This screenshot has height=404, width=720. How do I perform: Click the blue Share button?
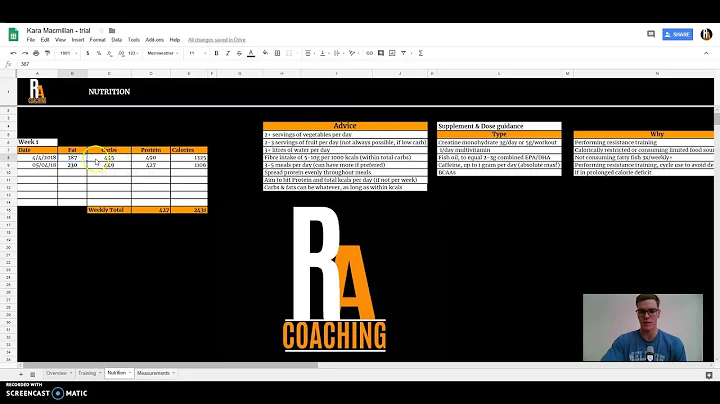[x=677, y=34]
